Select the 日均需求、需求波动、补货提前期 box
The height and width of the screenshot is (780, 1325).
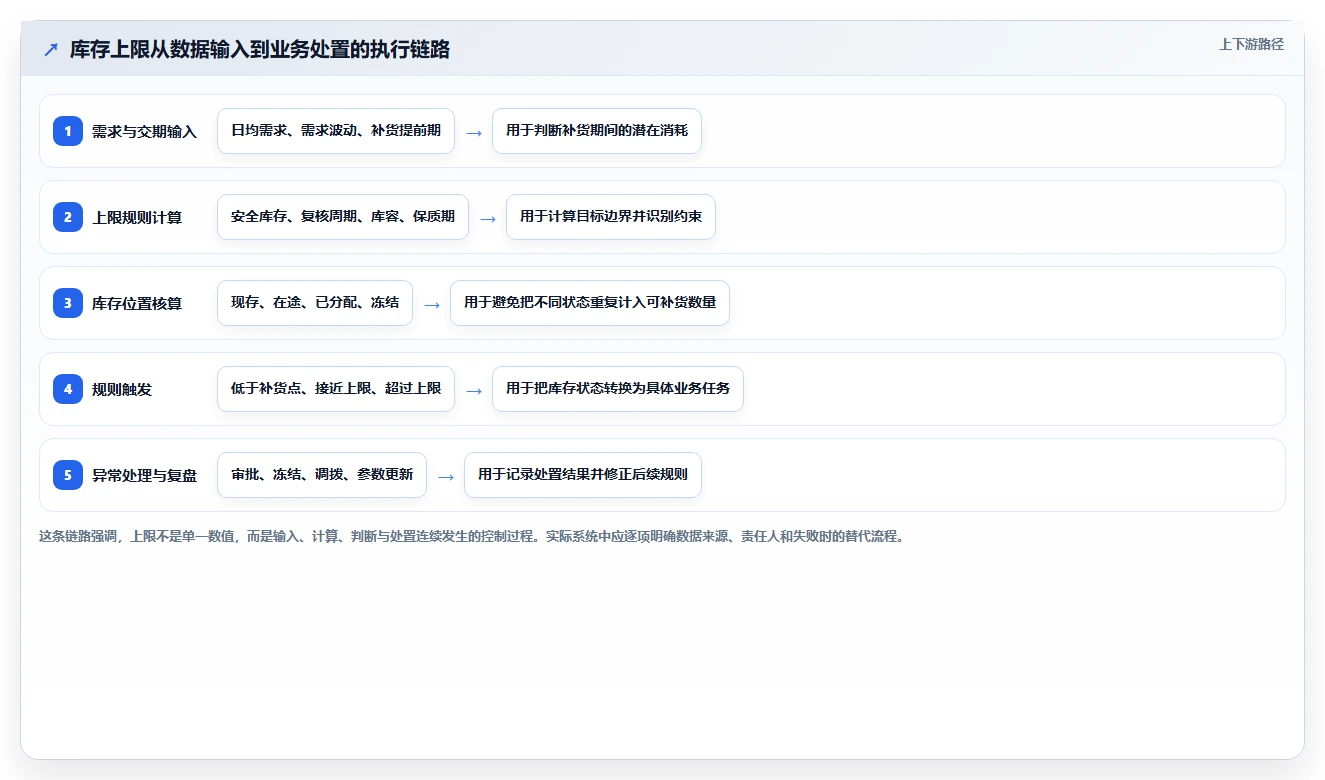(x=336, y=131)
